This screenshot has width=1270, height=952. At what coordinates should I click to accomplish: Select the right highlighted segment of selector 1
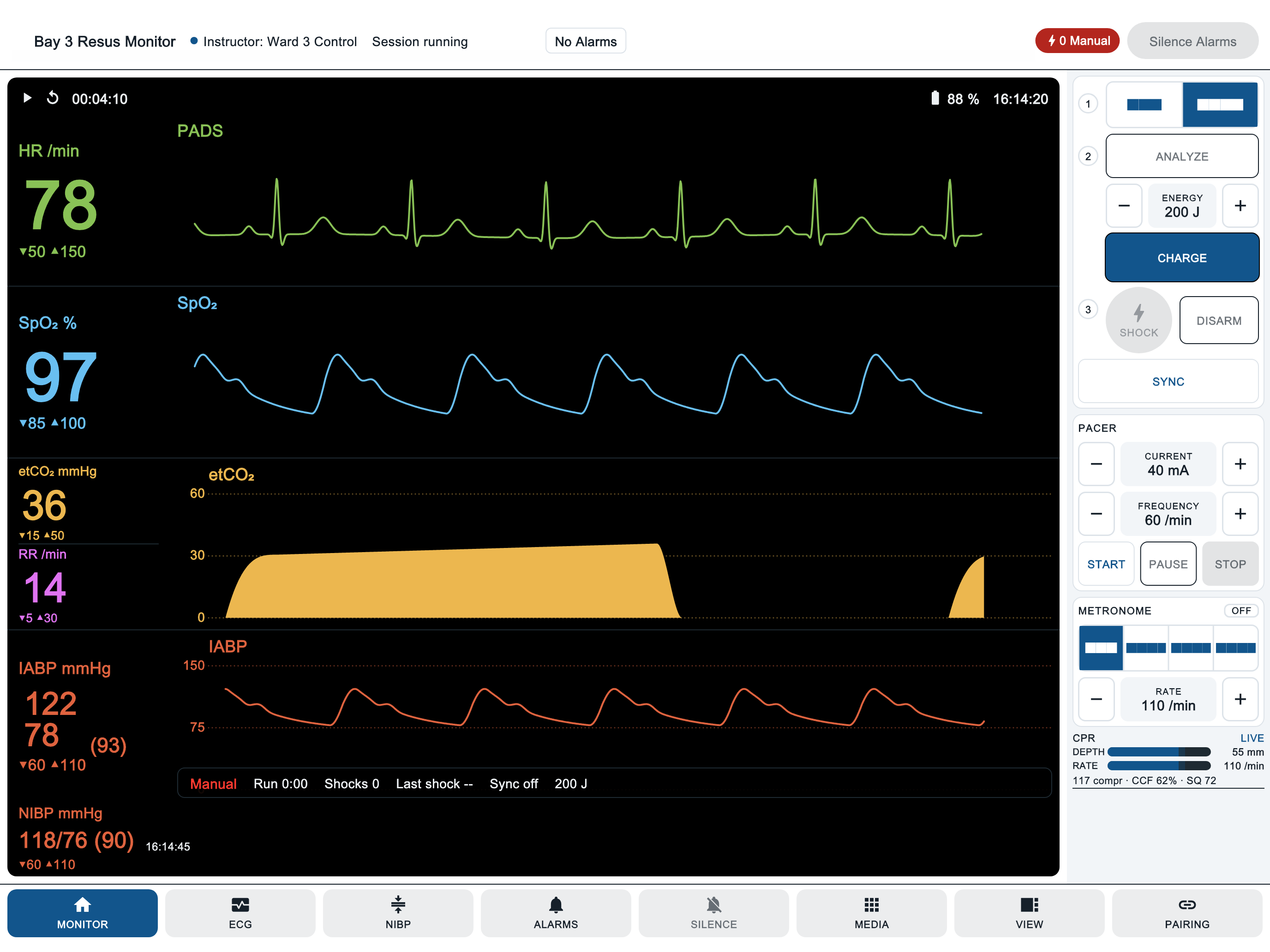[x=1220, y=104]
